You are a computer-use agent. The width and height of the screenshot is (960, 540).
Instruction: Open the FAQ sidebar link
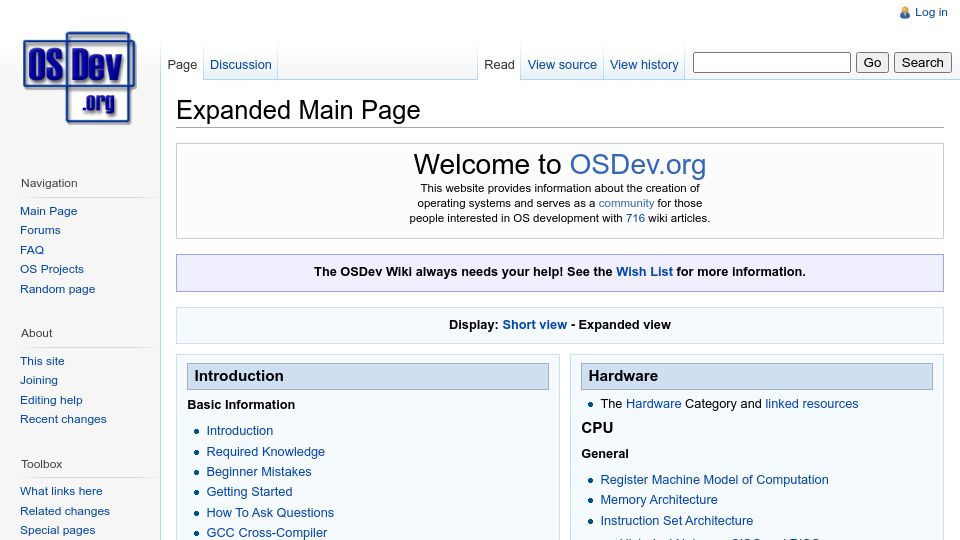[x=32, y=250]
